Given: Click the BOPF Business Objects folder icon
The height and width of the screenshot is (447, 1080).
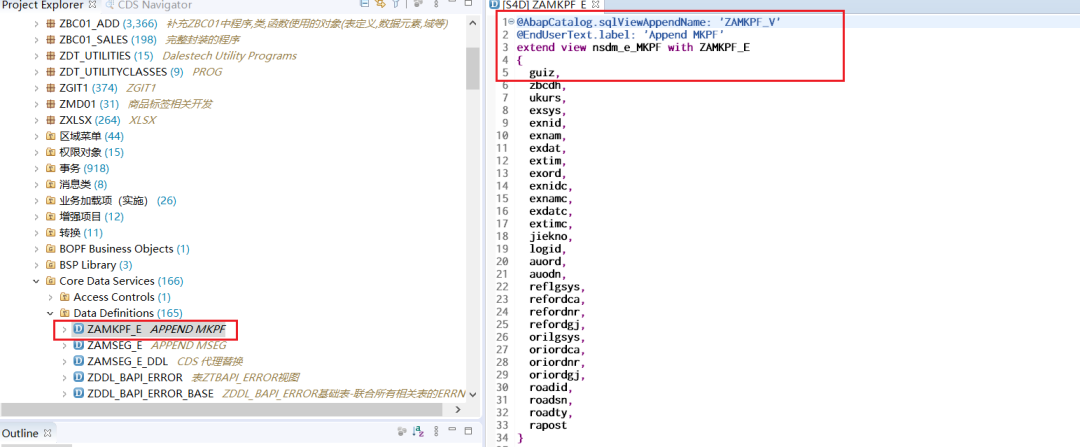Looking at the screenshot, I should 50,249.
